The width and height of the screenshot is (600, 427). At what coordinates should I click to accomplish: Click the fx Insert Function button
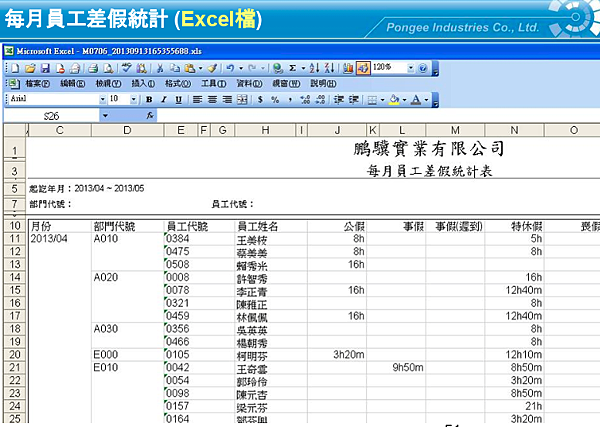coord(150,115)
